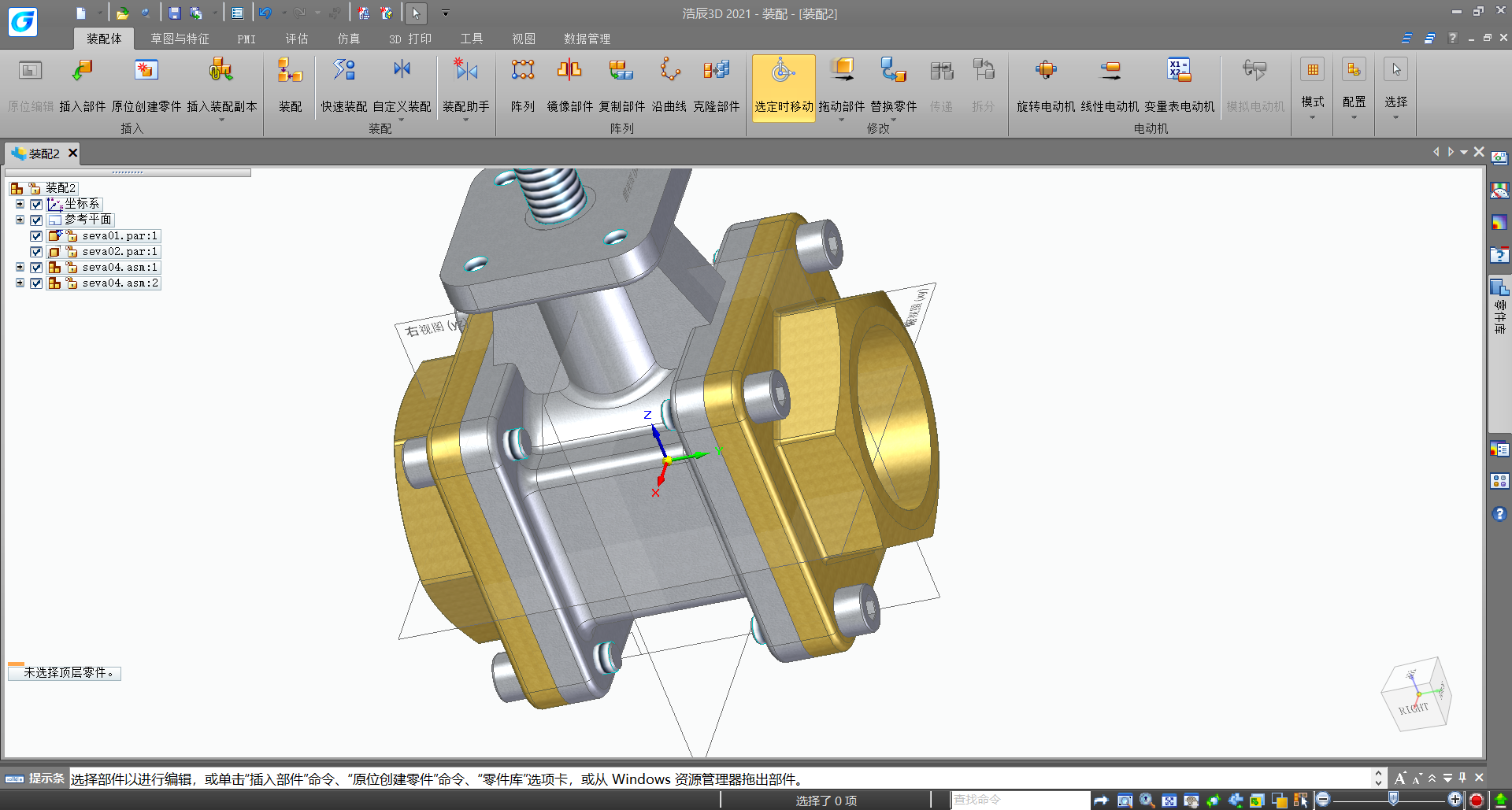Click the RIGHT view orientation cube
The image size is (1512, 810).
click(x=1416, y=694)
